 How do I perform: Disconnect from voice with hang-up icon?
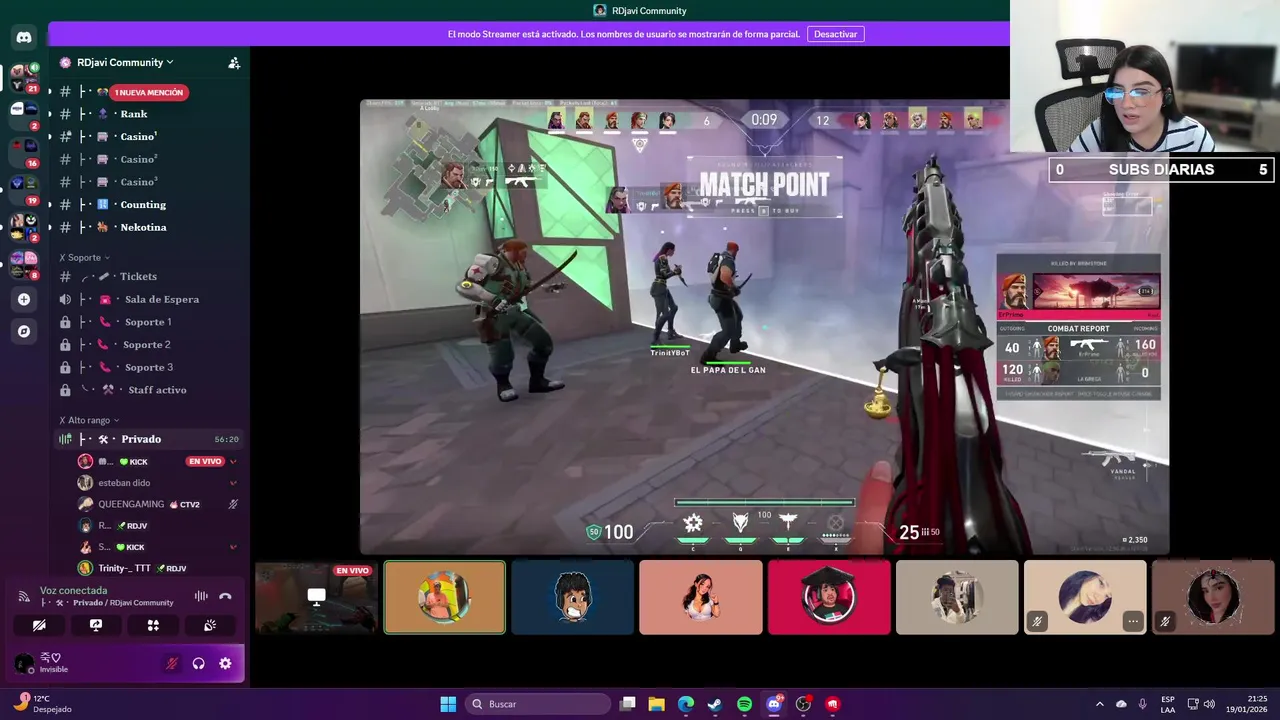click(225, 596)
